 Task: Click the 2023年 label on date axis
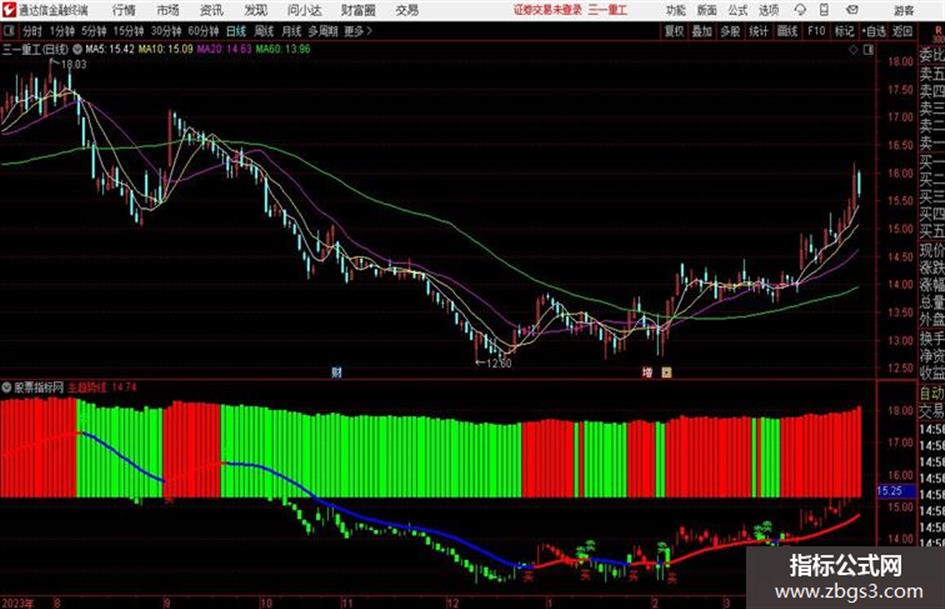coord(17,603)
